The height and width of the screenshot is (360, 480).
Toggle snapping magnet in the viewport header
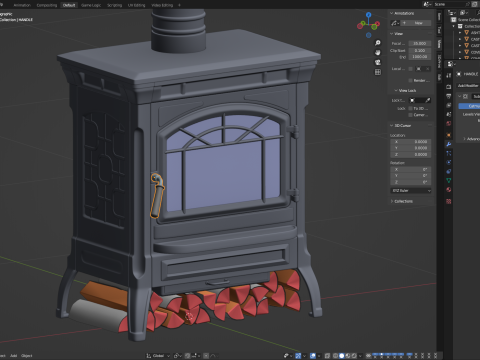coord(188,356)
